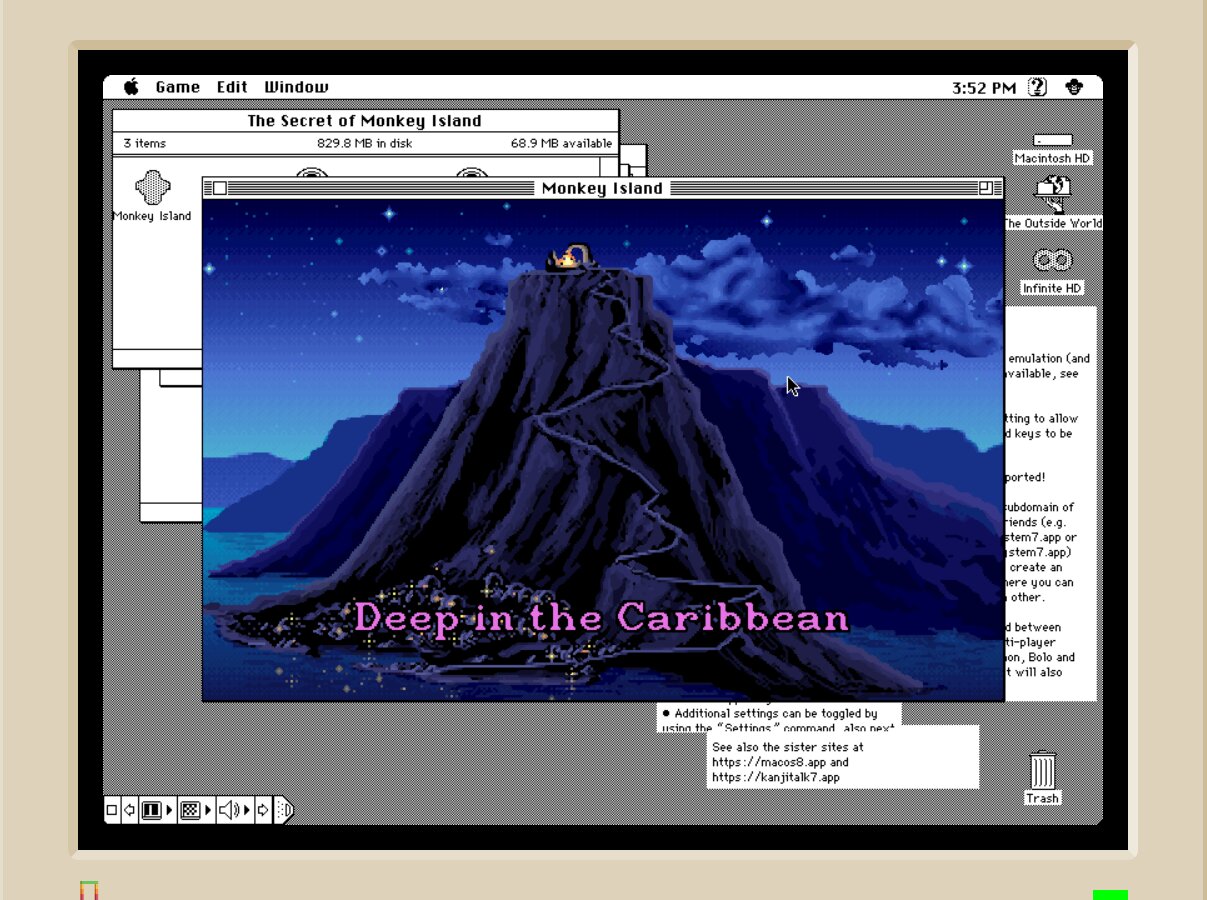Open the Window menu
This screenshot has width=1207, height=900.
coord(296,87)
